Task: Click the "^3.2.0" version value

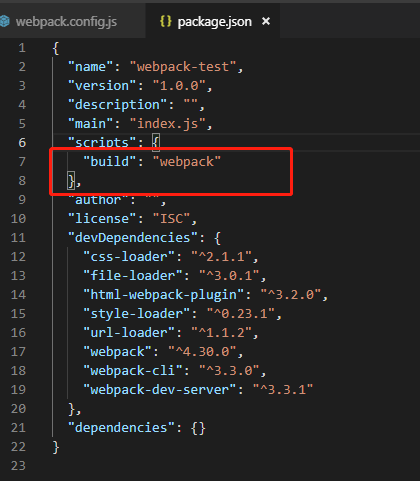Action: coord(290,295)
